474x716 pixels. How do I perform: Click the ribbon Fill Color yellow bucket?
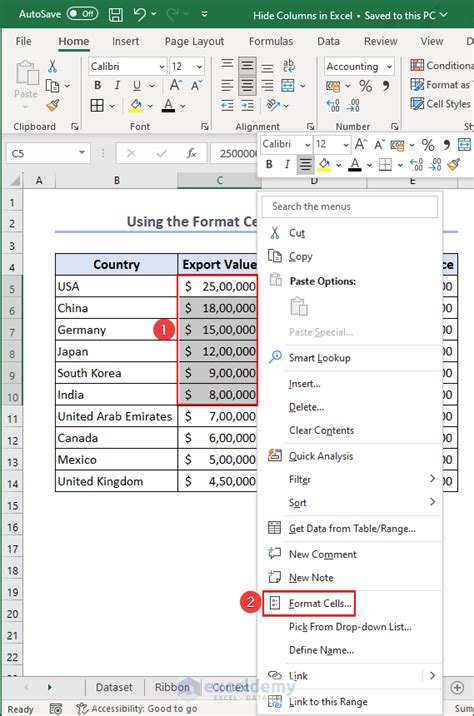tap(136, 105)
